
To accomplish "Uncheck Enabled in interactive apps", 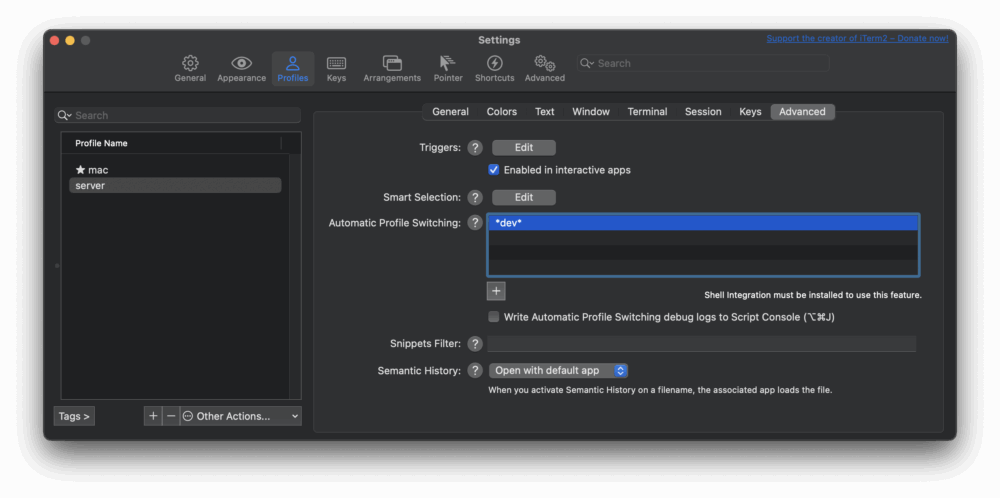I will point(494,170).
